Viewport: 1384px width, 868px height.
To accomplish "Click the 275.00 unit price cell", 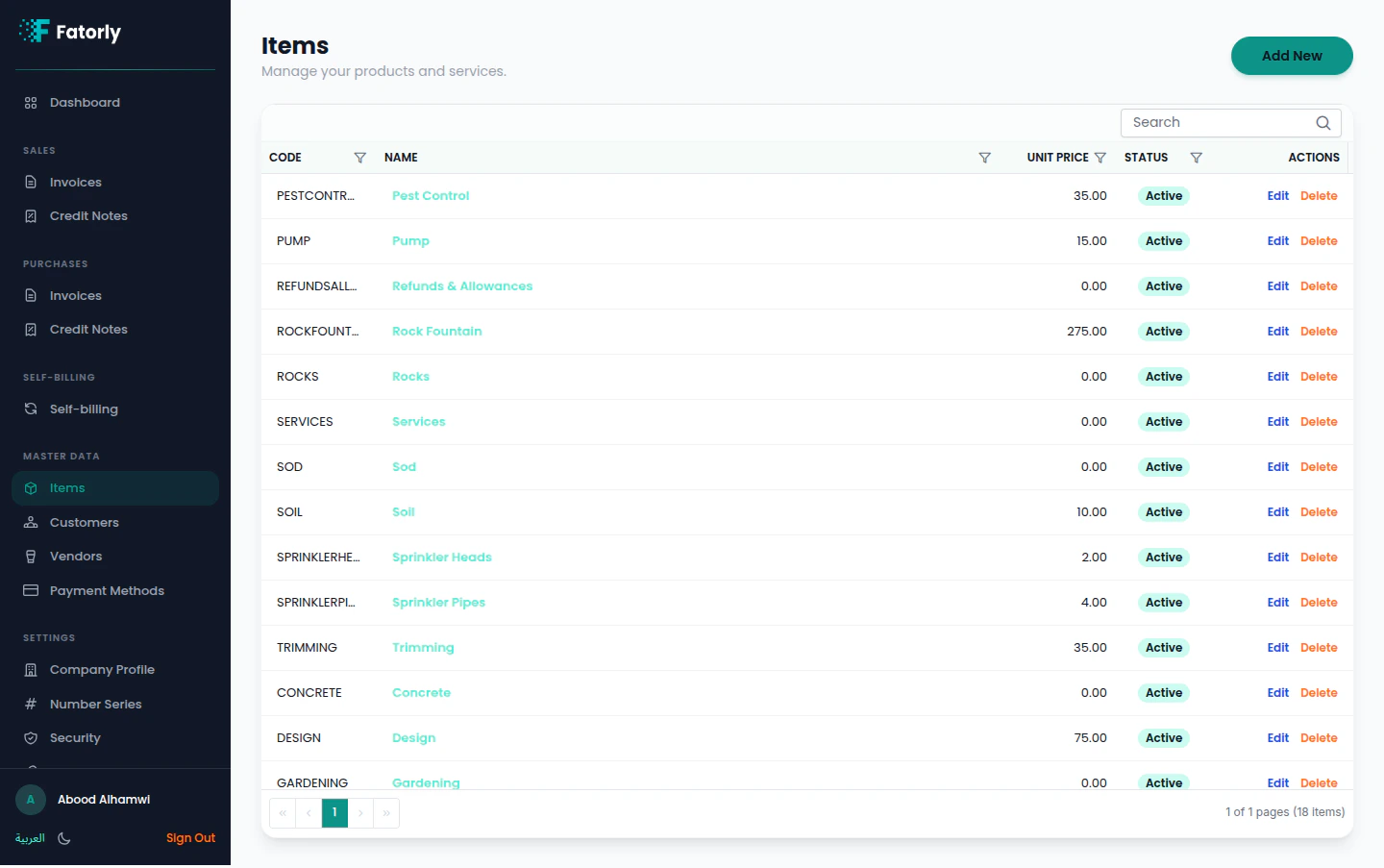I will [1087, 332].
